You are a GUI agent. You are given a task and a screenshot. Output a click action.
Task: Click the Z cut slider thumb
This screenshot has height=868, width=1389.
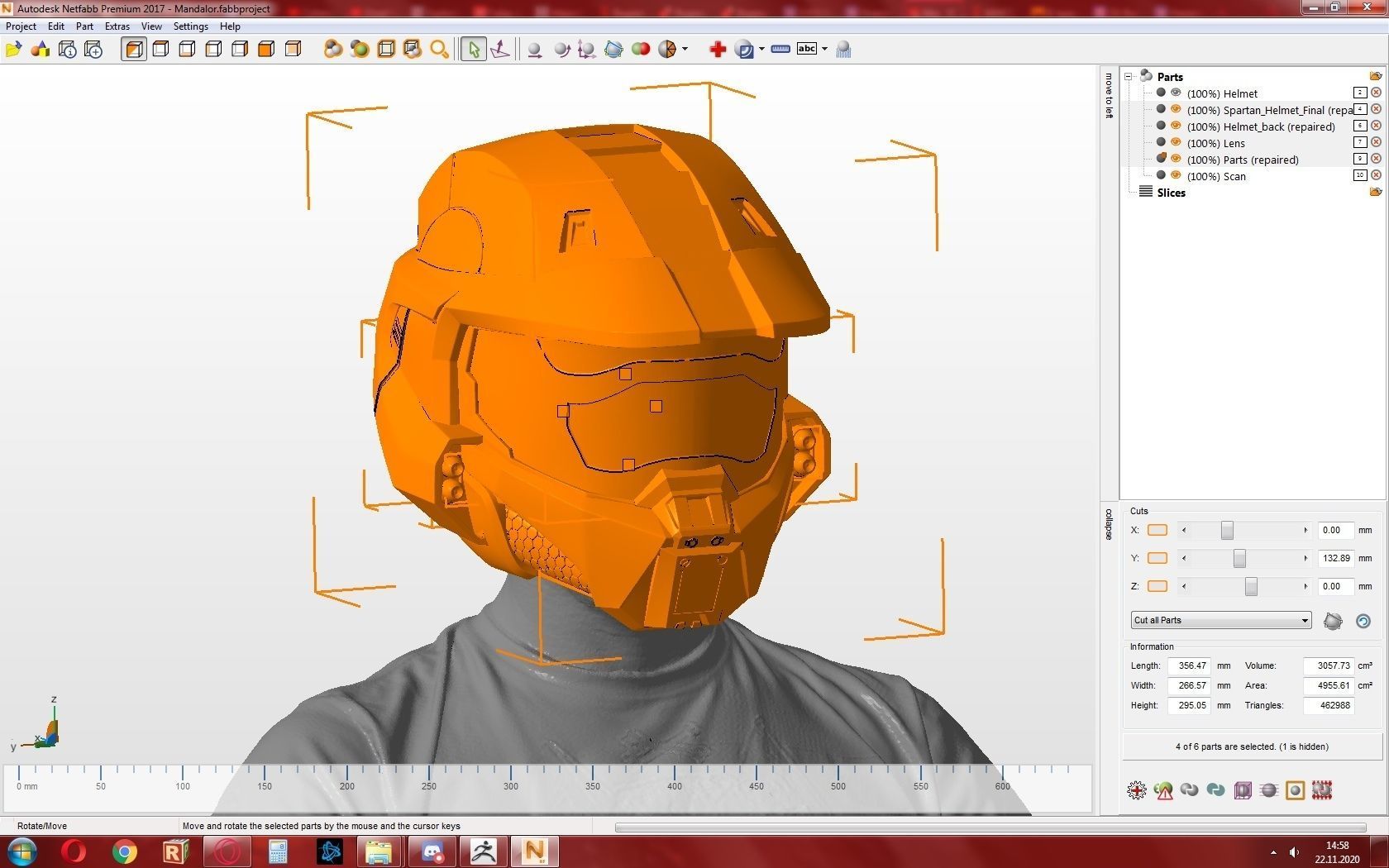click(1251, 586)
